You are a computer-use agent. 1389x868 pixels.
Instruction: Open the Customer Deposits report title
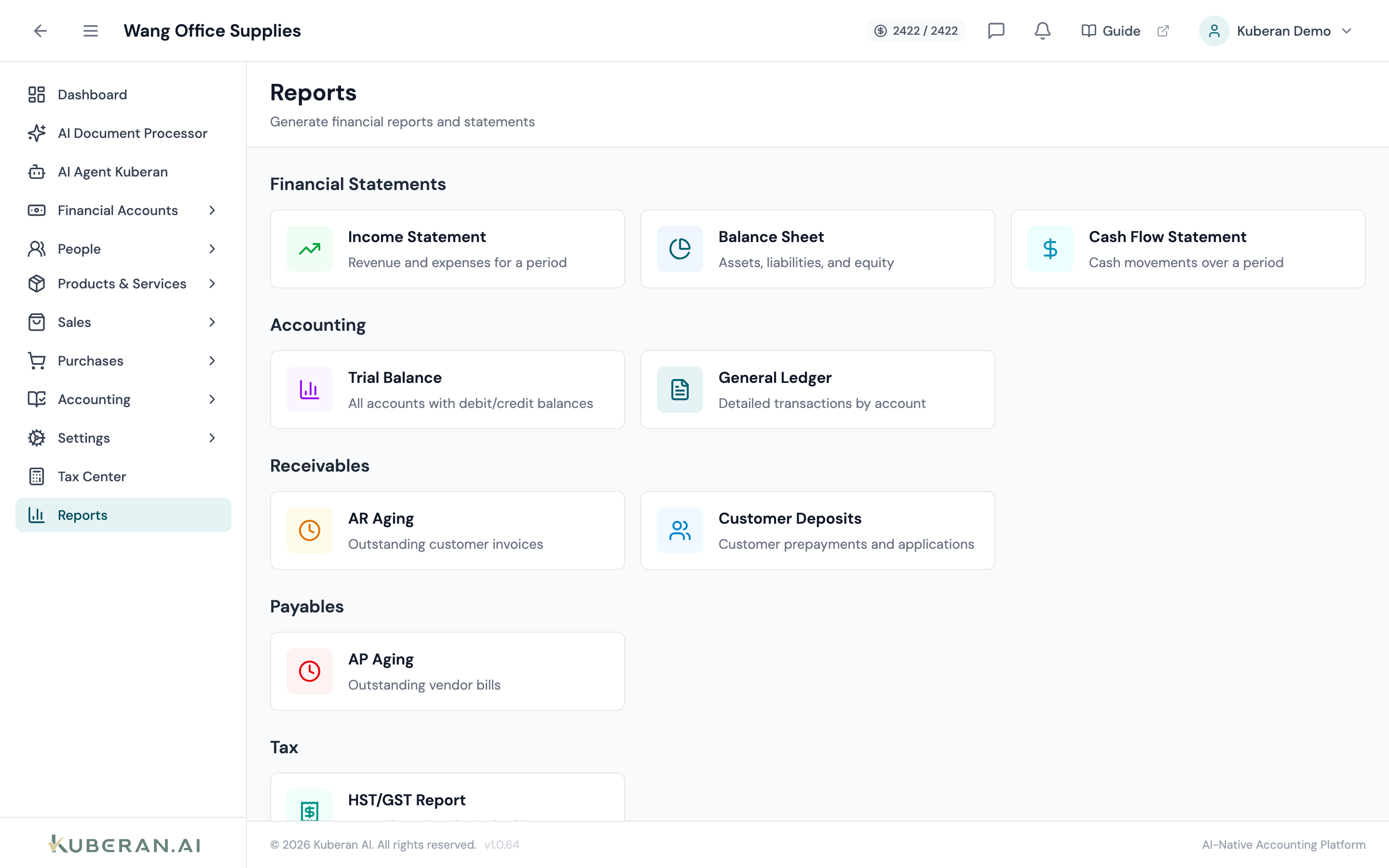tap(790, 518)
